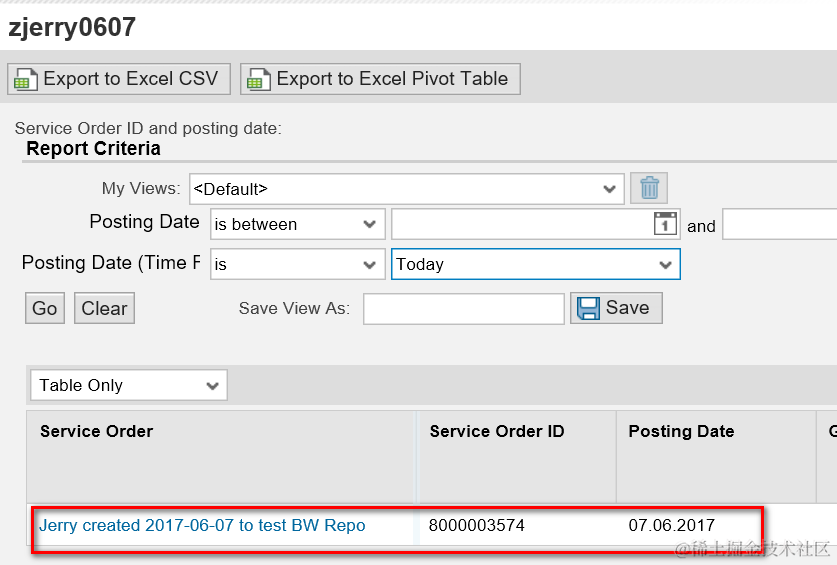Open the 'Jerry created 2017-06-07 to test BW Repo' link
837x565 pixels.
click(202, 525)
